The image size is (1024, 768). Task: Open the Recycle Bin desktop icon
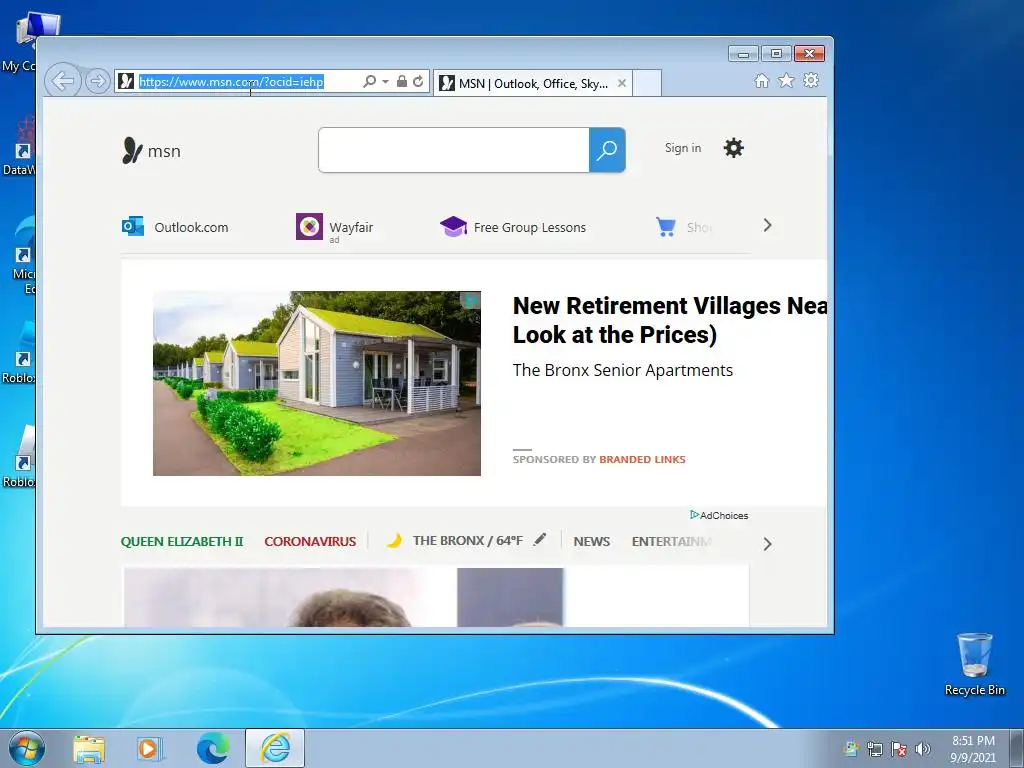point(974,664)
